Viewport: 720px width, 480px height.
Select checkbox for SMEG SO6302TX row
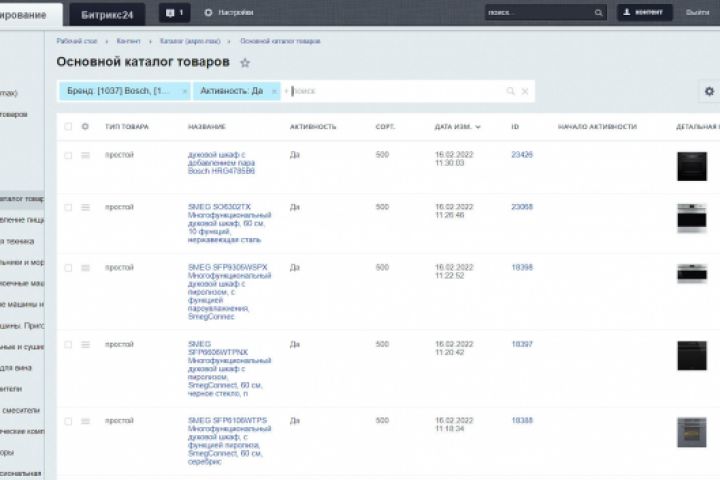click(68, 208)
